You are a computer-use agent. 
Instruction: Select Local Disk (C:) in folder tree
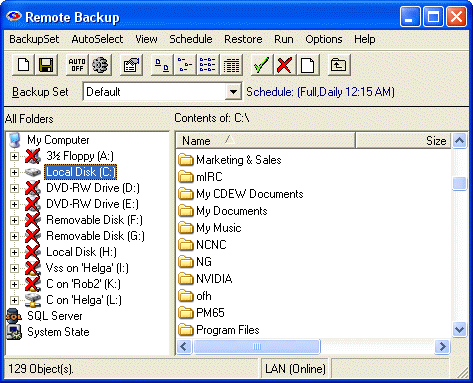click(x=81, y=172)
